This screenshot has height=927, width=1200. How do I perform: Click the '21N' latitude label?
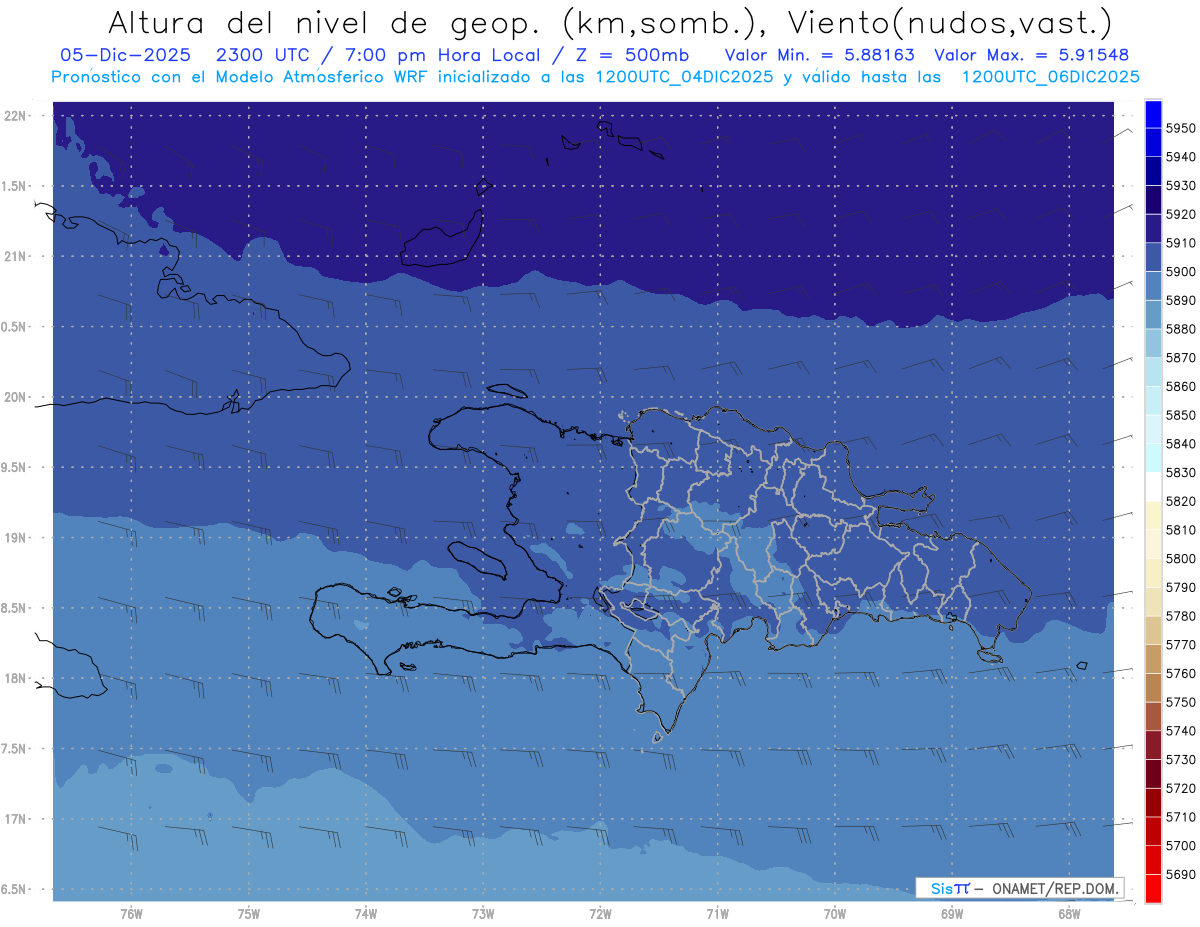pyautogui.click(x=17, y=256)
